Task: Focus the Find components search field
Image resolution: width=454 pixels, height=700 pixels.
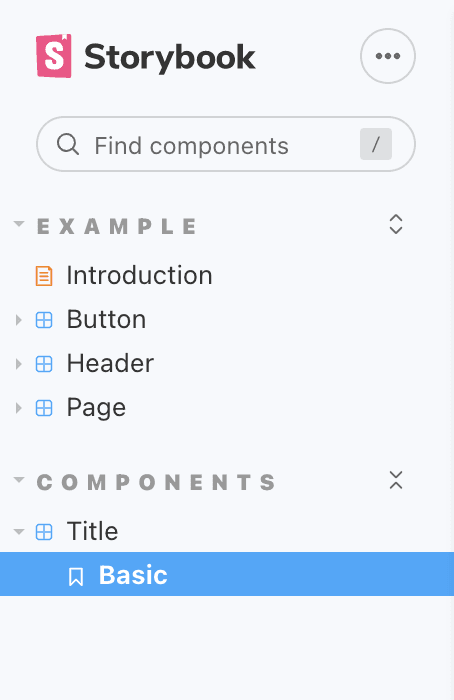Action: (226, 144)
